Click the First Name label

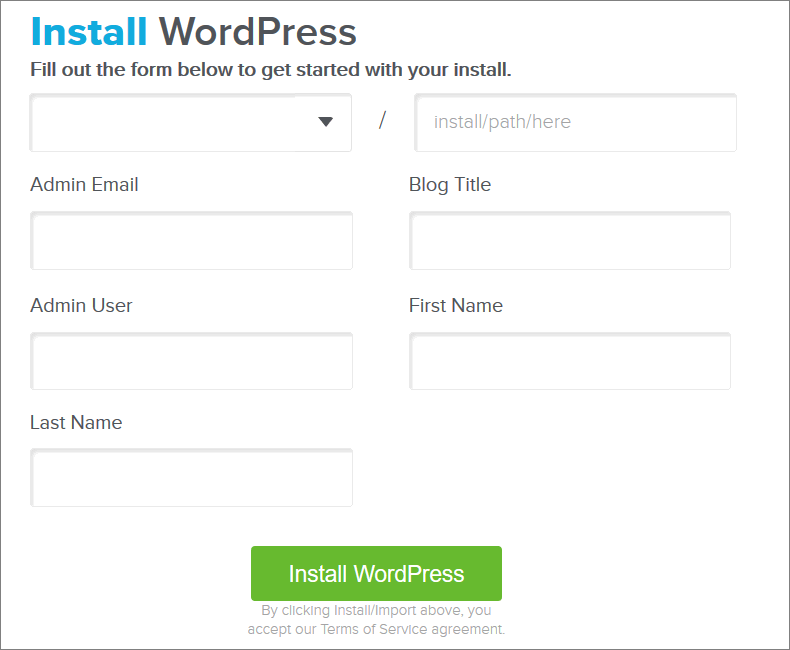(456, 305)
